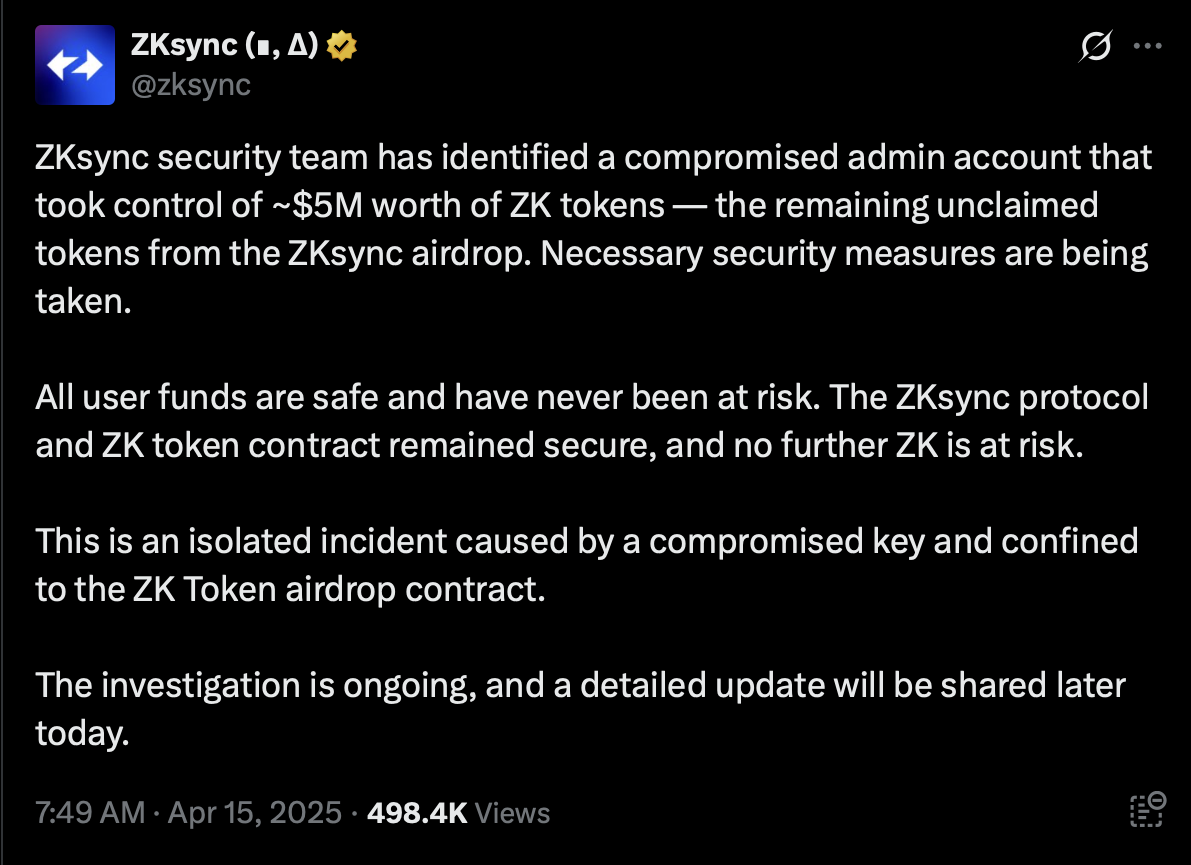Click the "All user funds are safe" paragraph
Viewport: 1191px width, 865px height.
[590, 422]
